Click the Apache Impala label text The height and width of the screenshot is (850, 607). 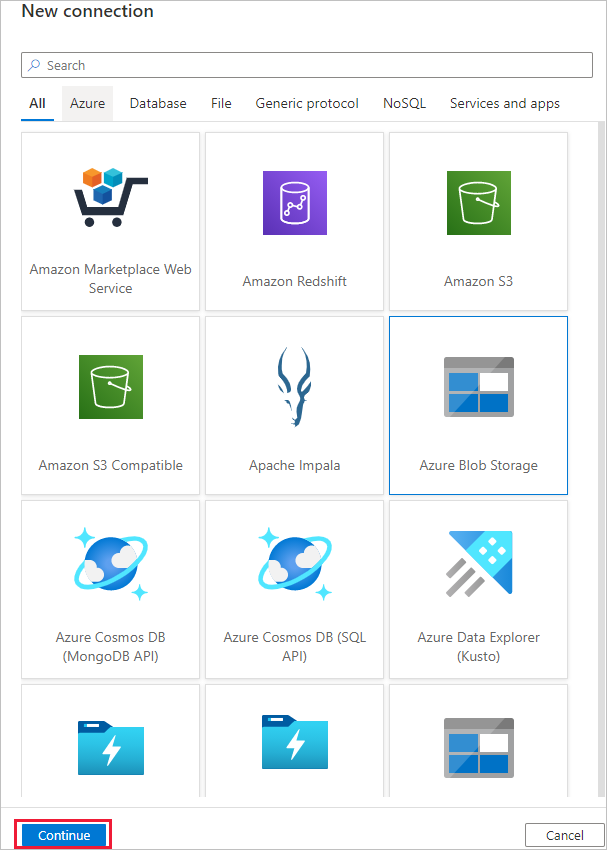click(x=295, y=465)
